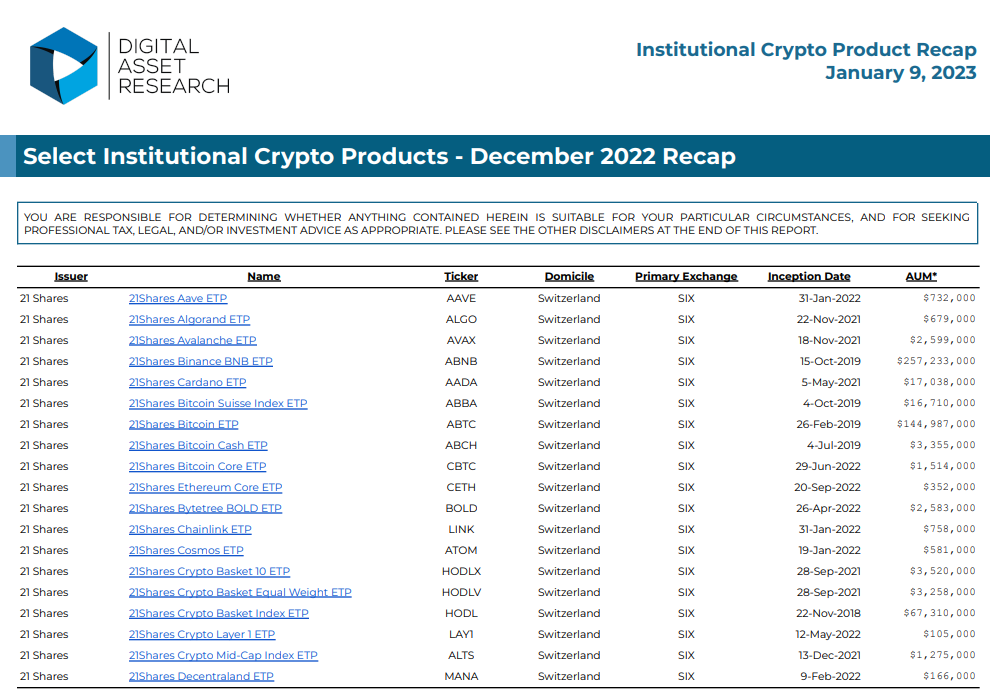Image resolution: width=990 pixels, height=698 pixels.
Task: Click the December 2022 Recap banner heading
Action: 379,156
